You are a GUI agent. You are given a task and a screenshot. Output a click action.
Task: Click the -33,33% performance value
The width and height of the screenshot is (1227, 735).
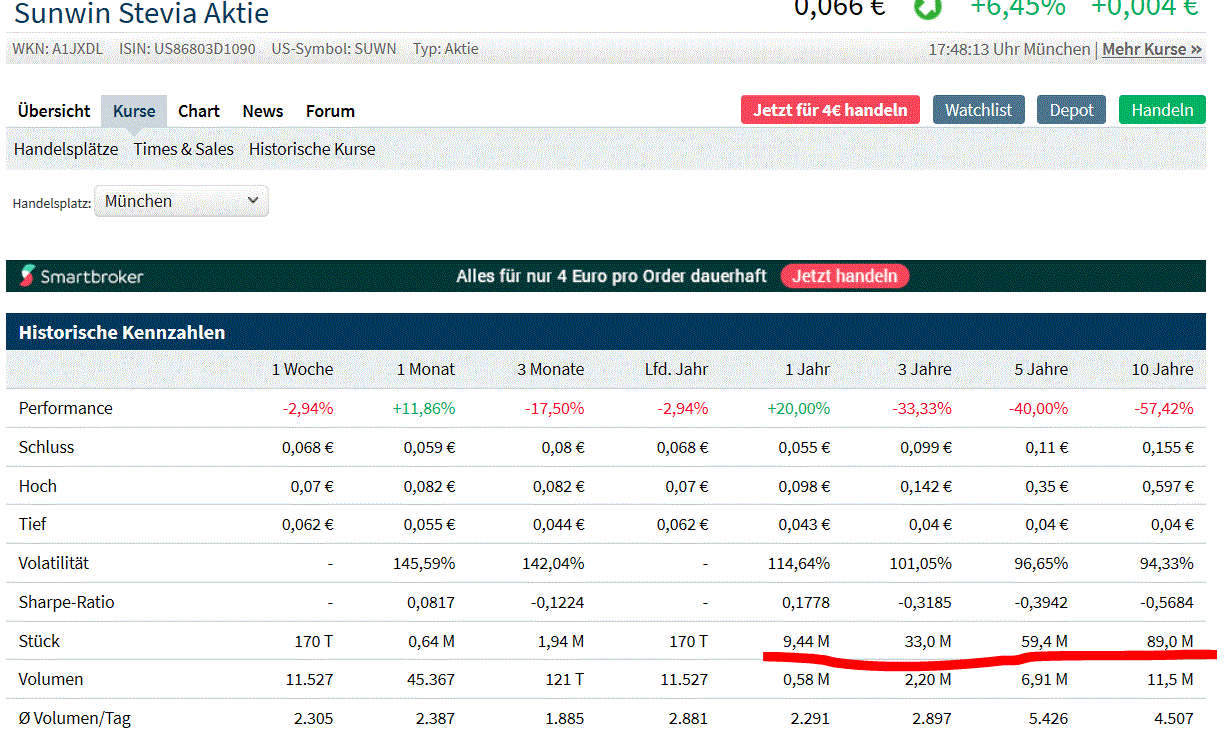click(921, 408)
